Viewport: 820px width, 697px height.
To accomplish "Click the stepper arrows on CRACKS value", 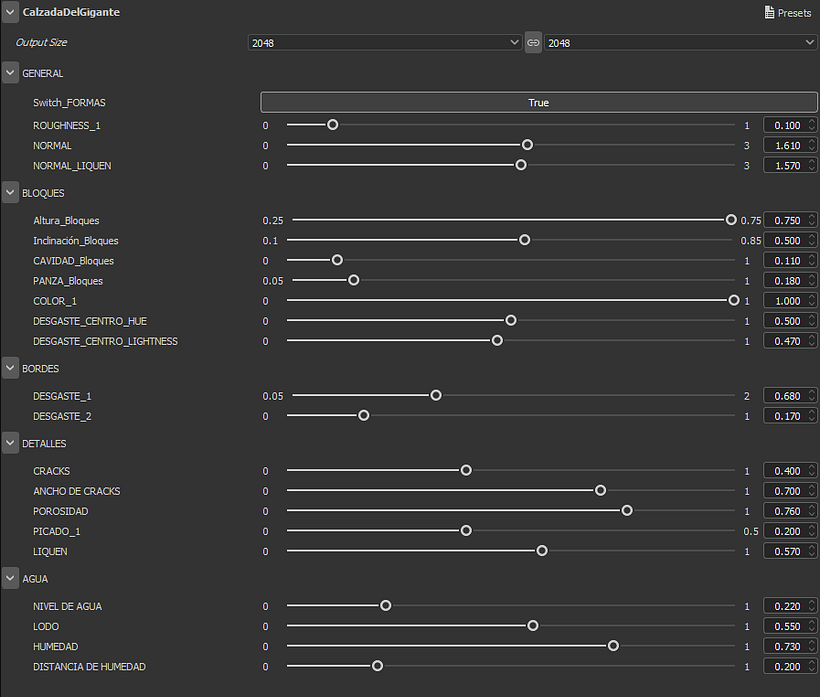I will tap(812, 471).
